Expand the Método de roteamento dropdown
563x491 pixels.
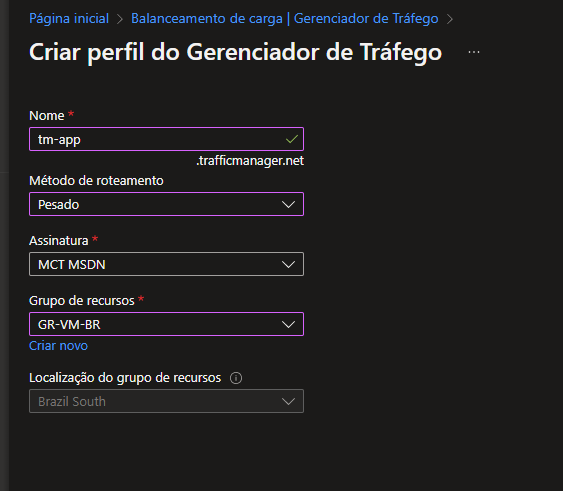point(166,204)
